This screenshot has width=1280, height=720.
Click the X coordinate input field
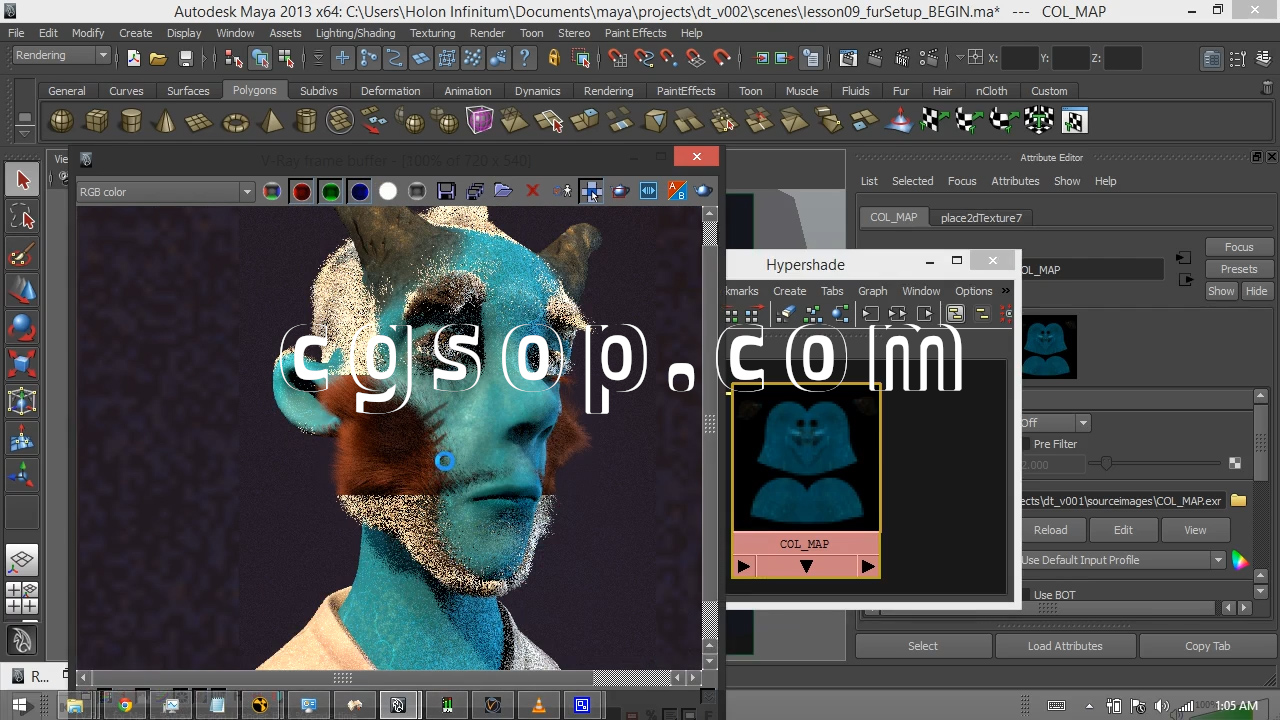1019,58
